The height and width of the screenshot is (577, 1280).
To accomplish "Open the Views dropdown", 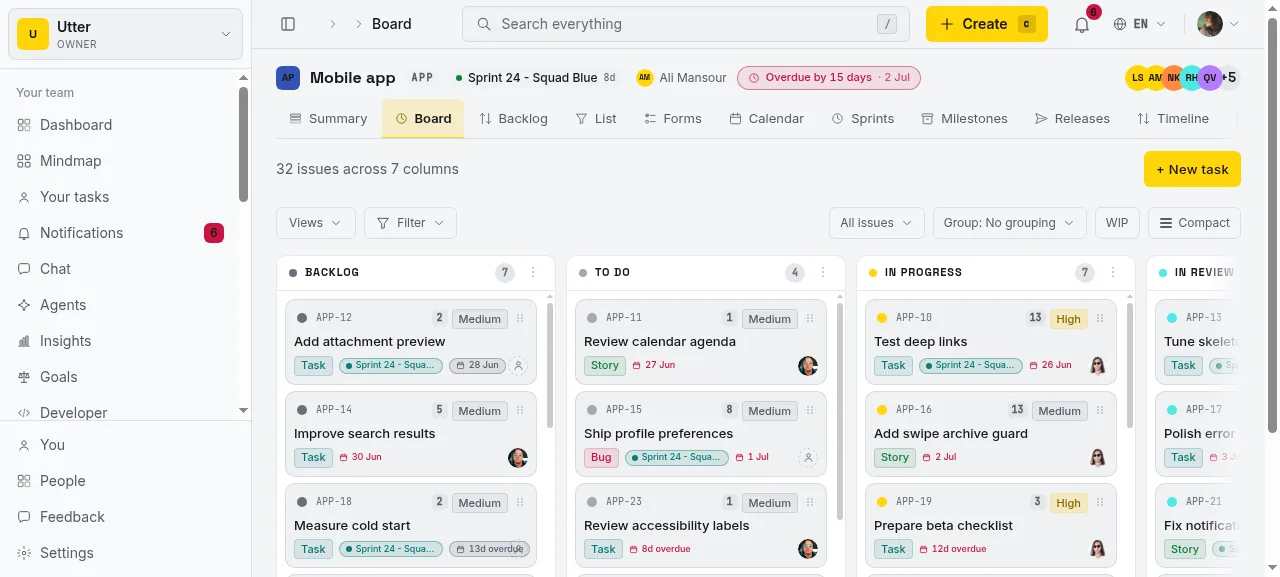I will coord(316,223).
